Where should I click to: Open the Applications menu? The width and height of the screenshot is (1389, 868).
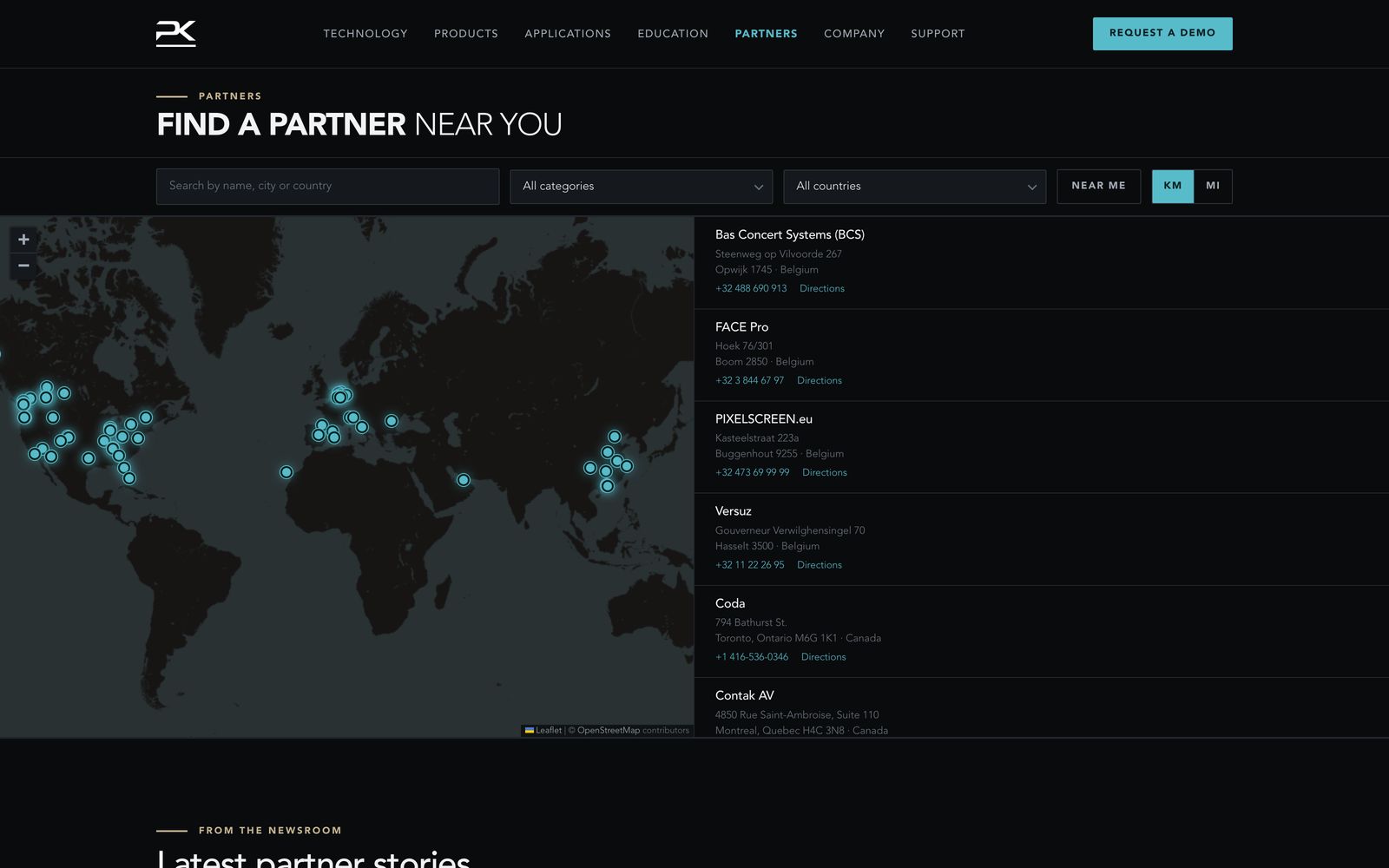[568, 34]
